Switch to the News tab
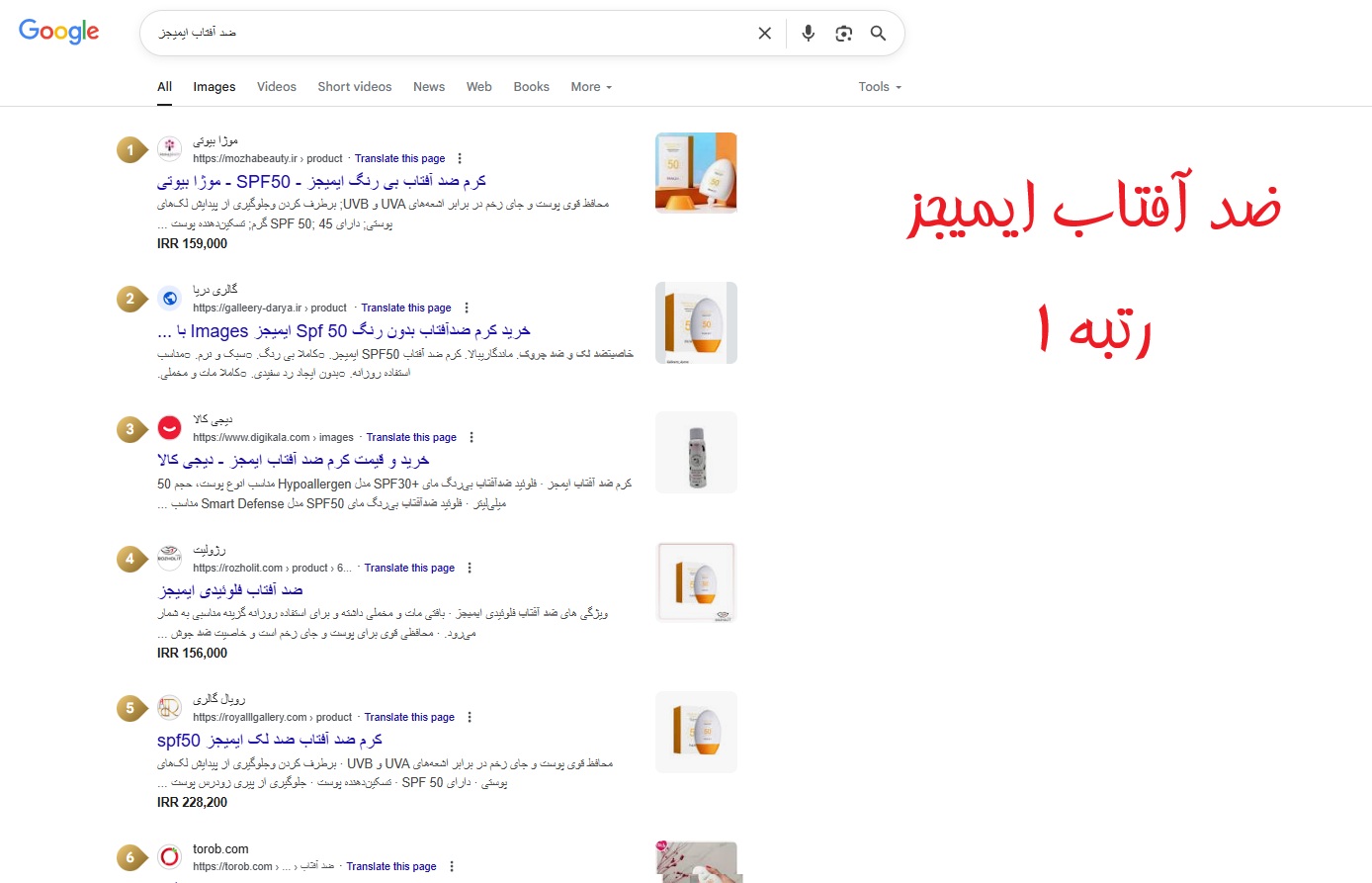 coord(429,87)
